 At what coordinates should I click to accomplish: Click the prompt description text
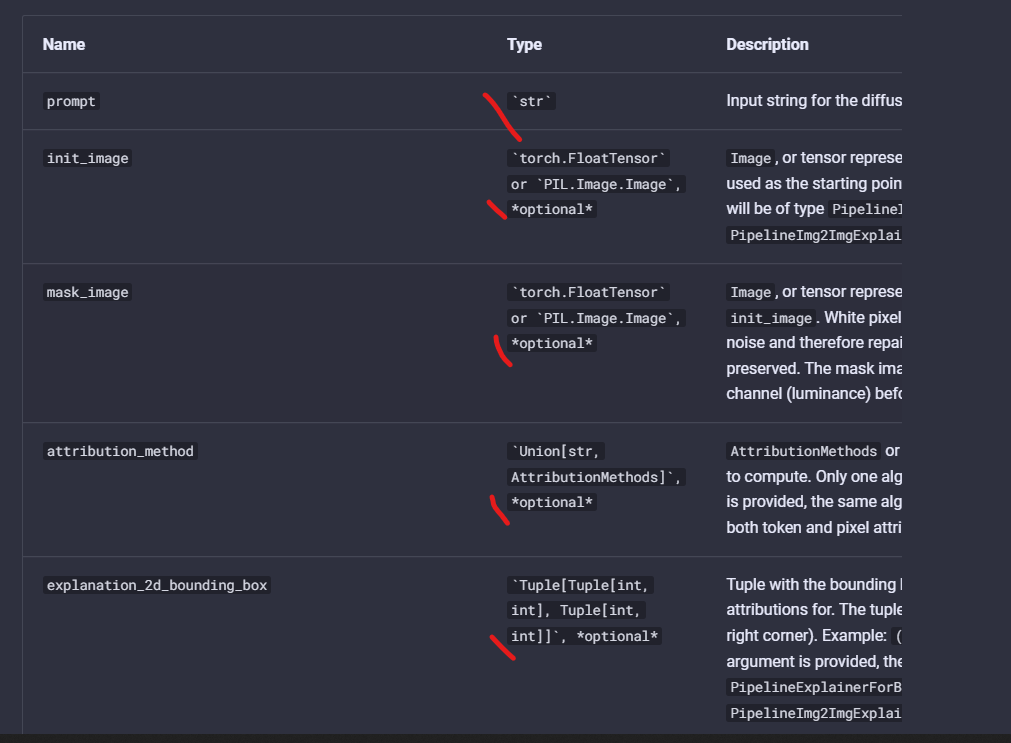[x=814, y=101]
